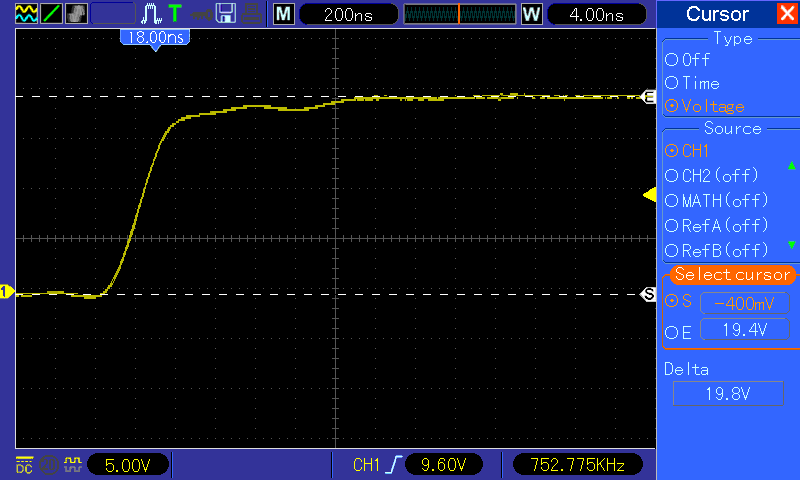
Task: Select the Voltage cursor type
Action: point(705,106)
